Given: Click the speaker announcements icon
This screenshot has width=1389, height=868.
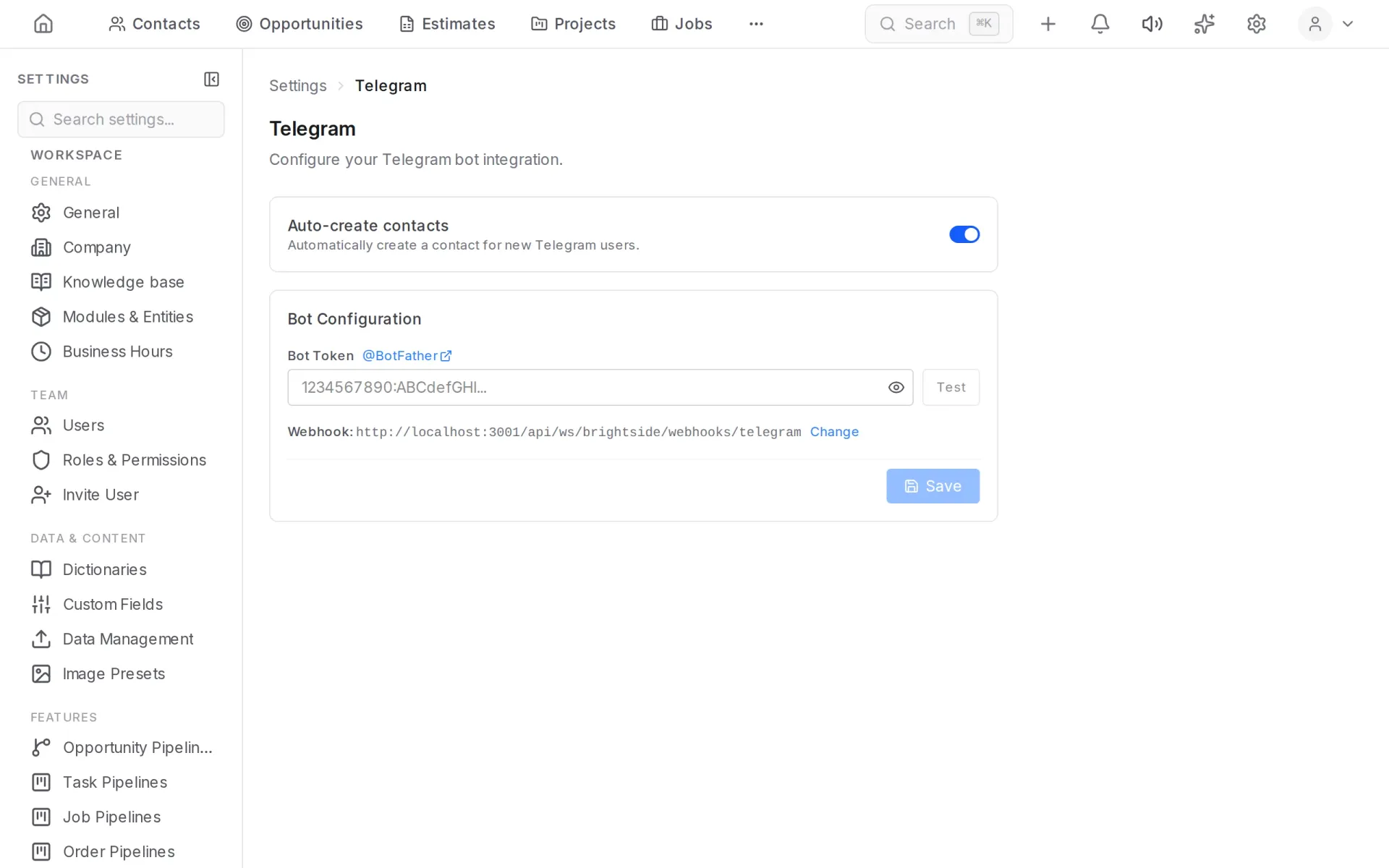Looking at the screenshot, I should click(x=1152, y=24).
